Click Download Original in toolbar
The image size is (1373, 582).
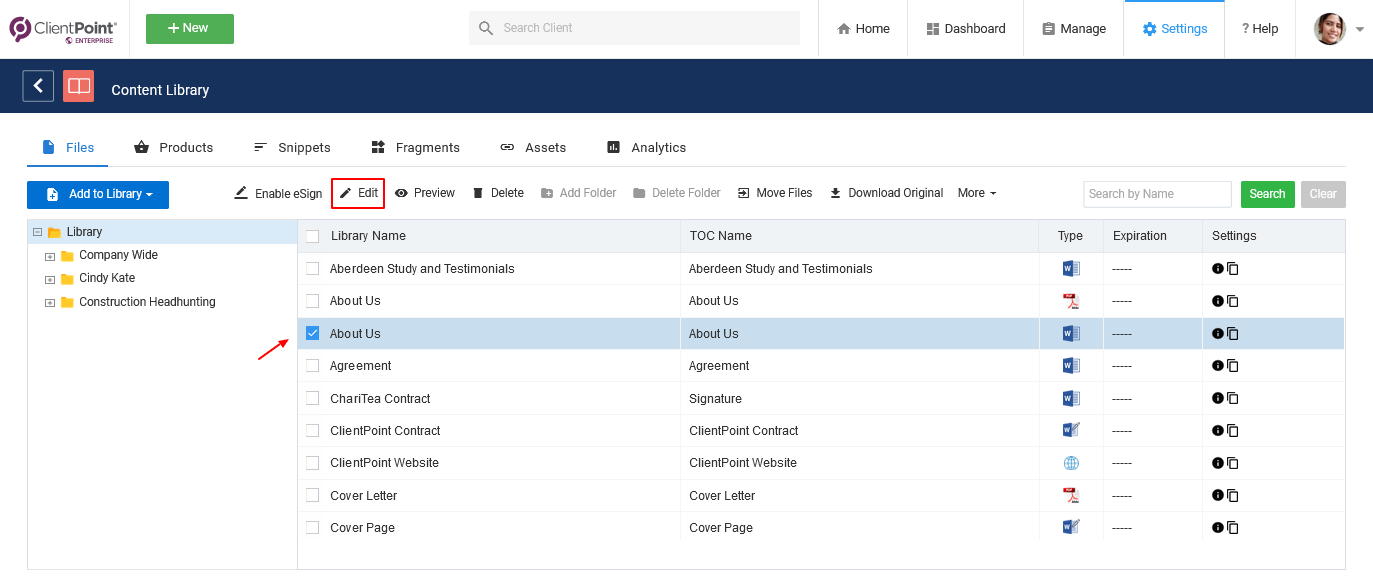tap(886, 193)
